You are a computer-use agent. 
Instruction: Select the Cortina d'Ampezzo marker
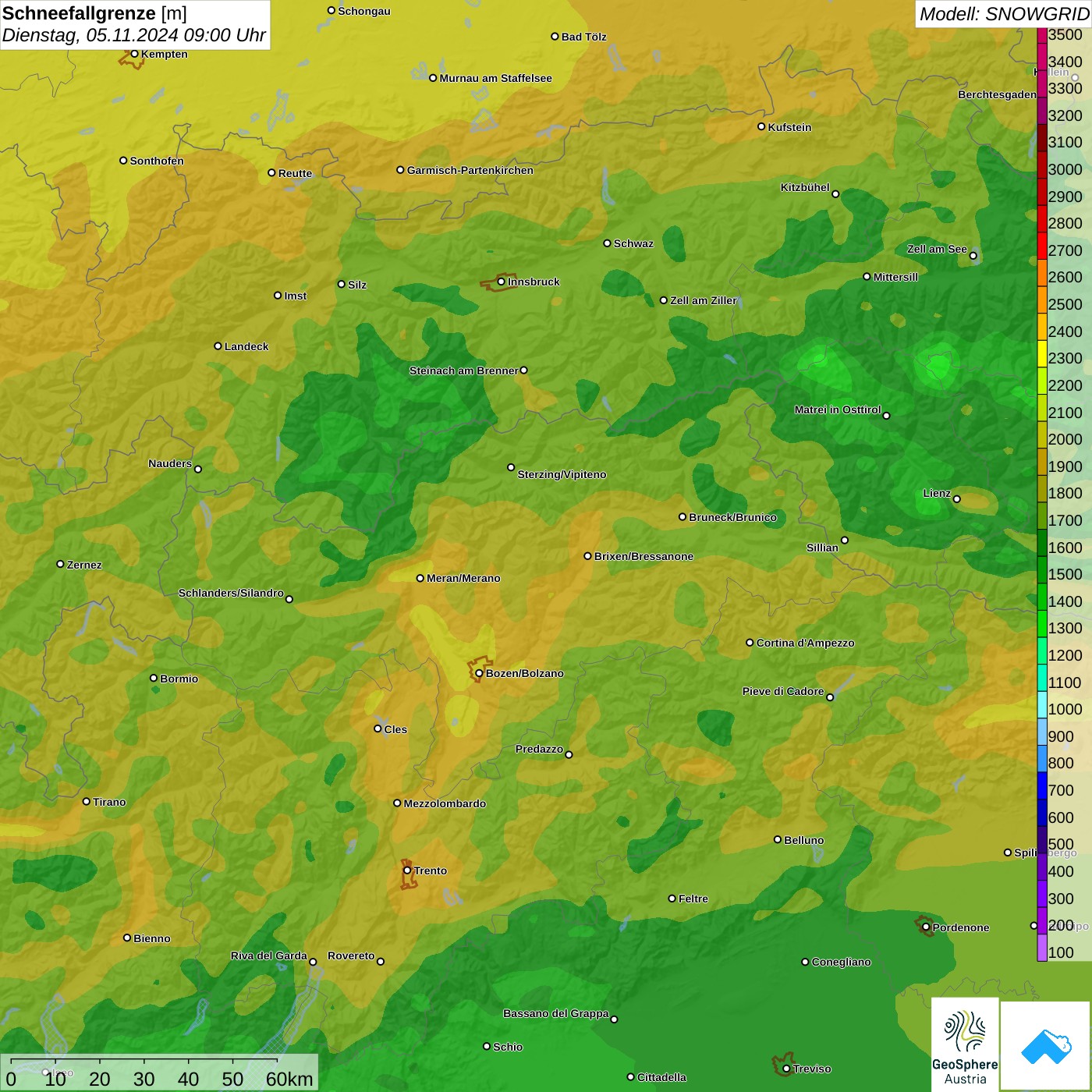pos(750,643)
